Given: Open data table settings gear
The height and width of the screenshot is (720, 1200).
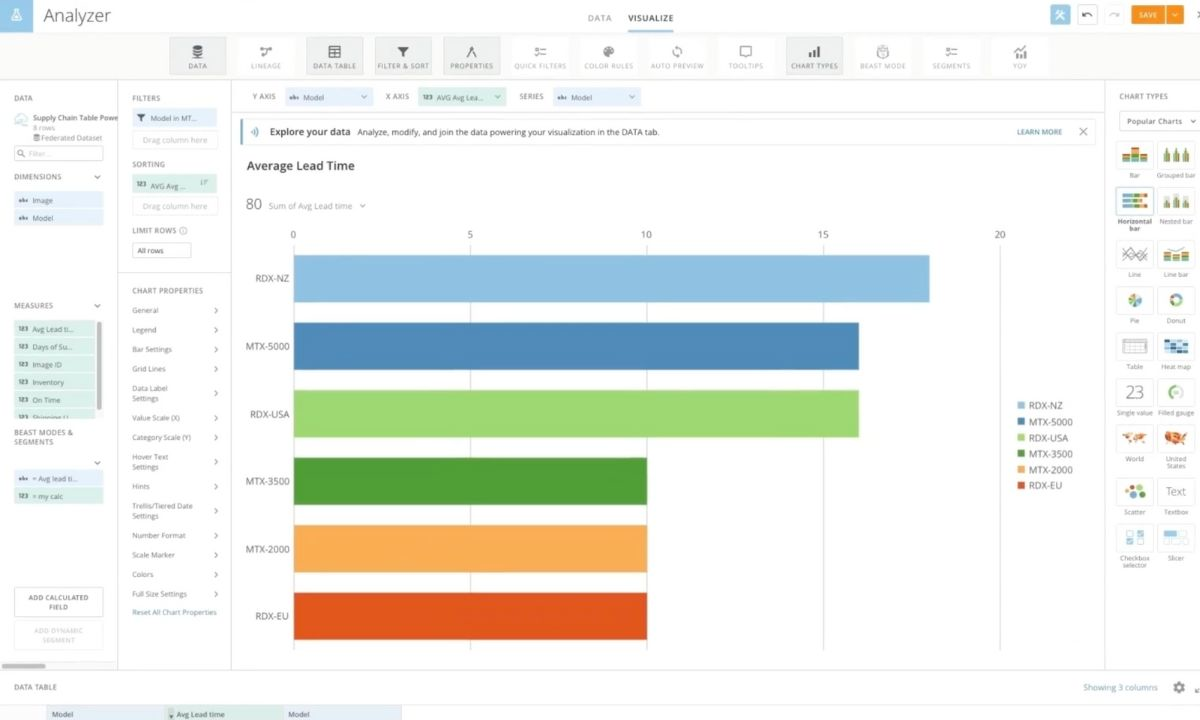Looking at the screenshot, I should pos(1179,687).
